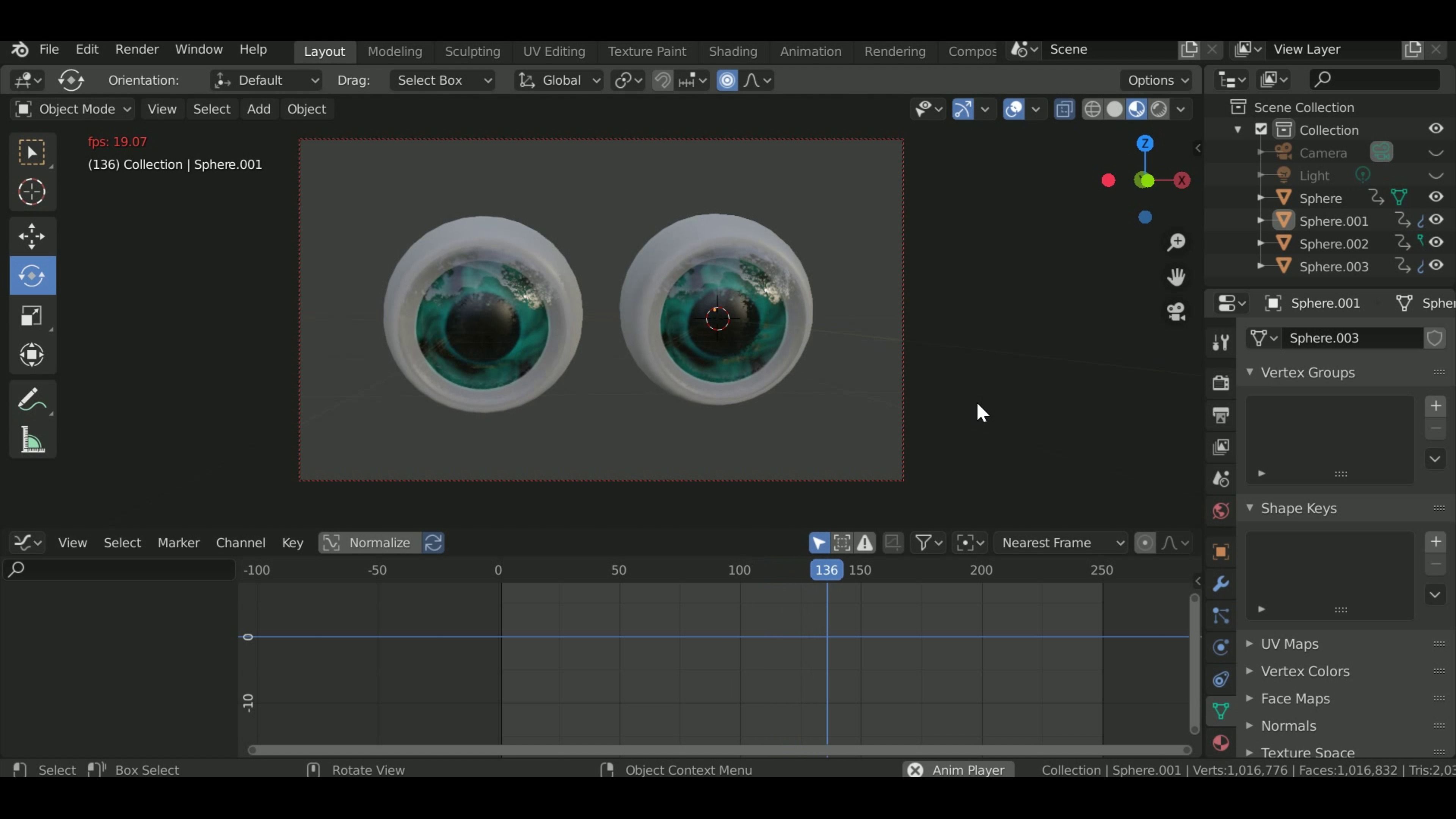Open the View Layer properties icon
The image size is (1456, 819).
pos(1221,447)
